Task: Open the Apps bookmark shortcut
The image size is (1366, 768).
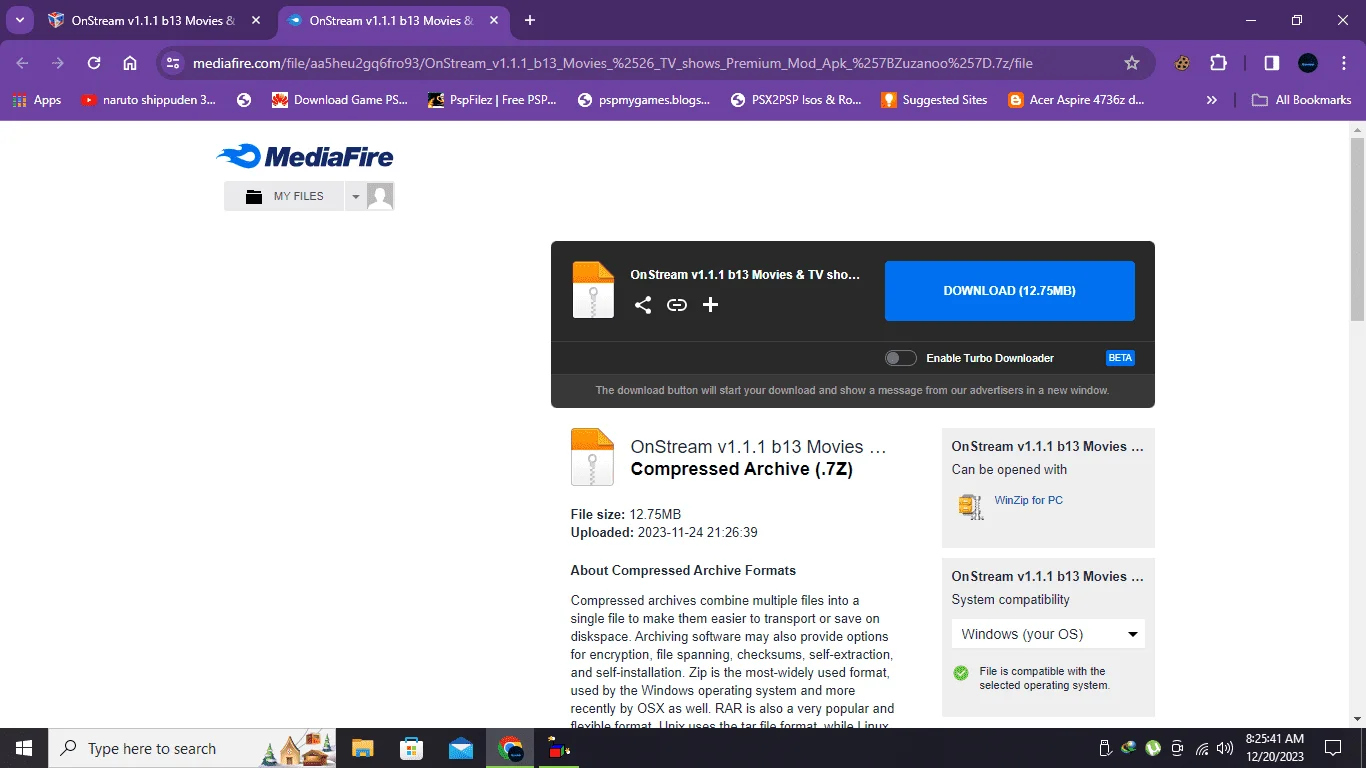Action: point(37,100)
